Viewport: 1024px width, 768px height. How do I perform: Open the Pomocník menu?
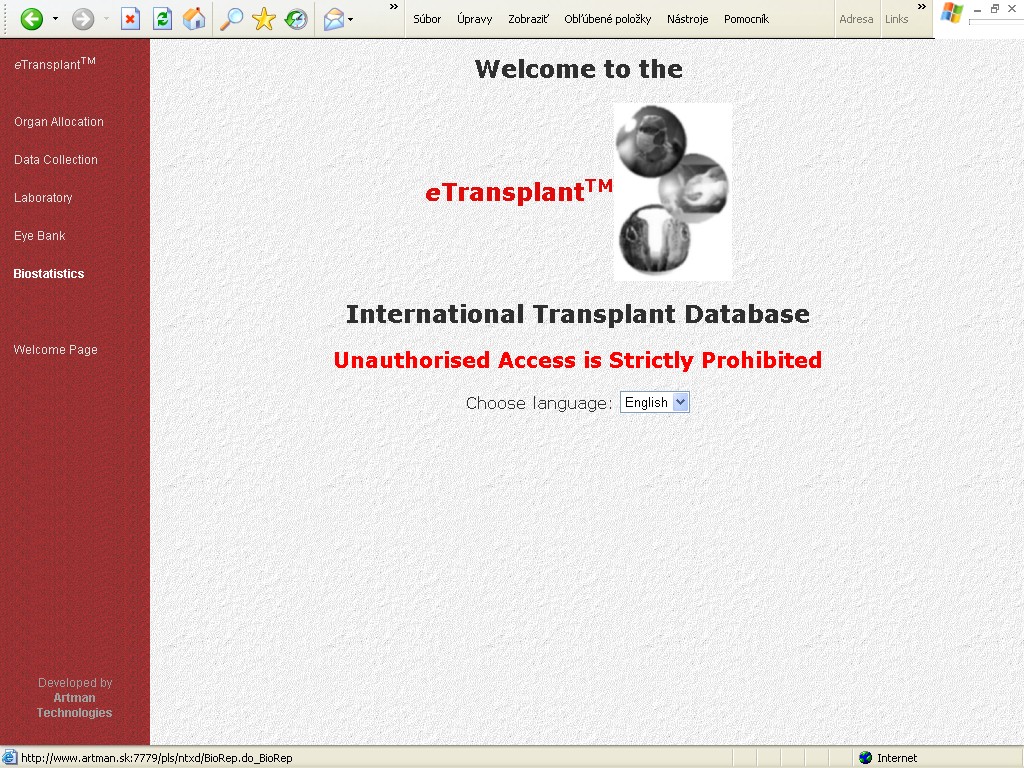[746, 19]
